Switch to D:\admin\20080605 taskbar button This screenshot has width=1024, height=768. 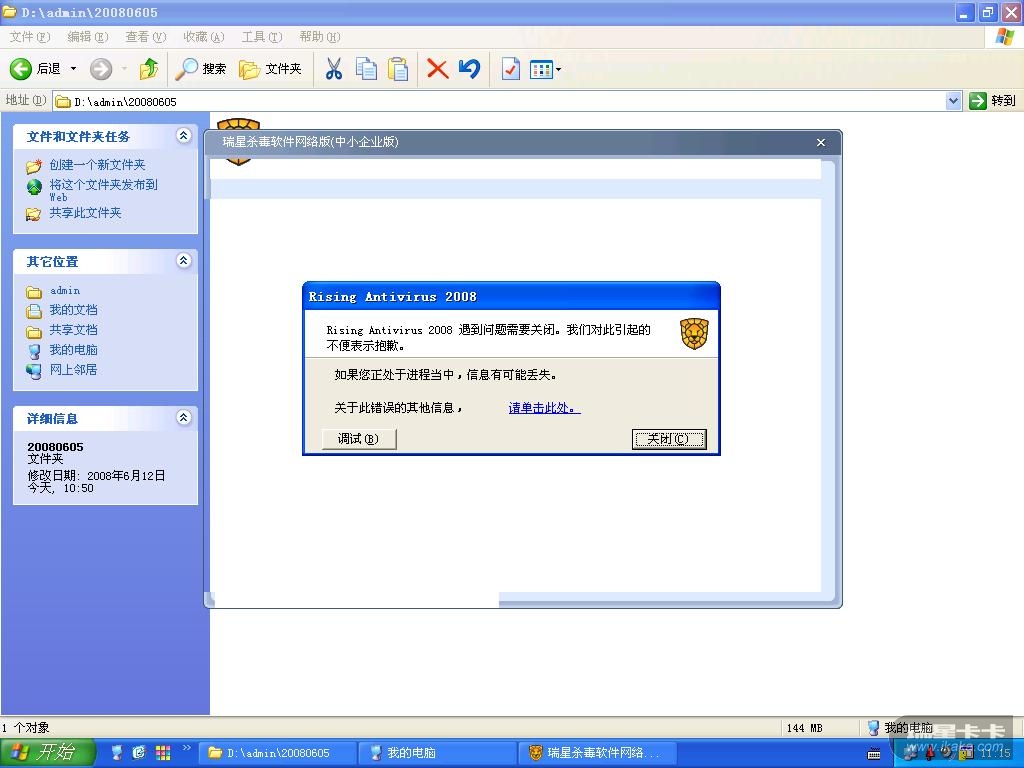pyautogui.click(x=278, y=753)
